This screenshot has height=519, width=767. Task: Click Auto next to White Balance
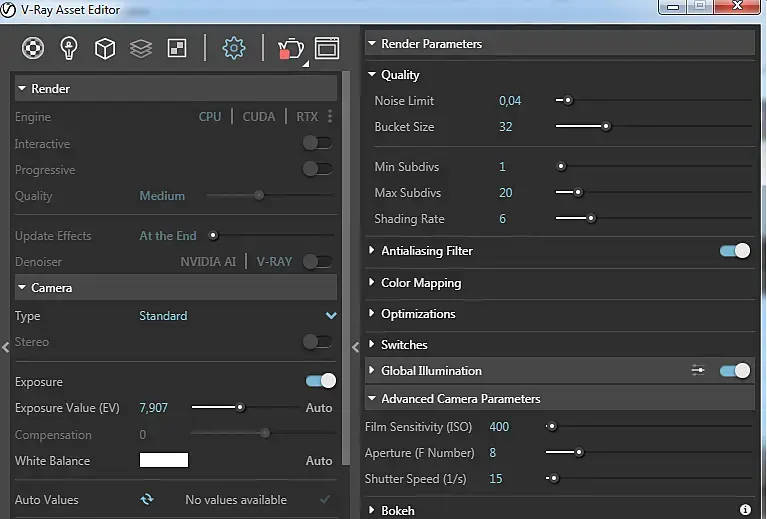(319, 461)
